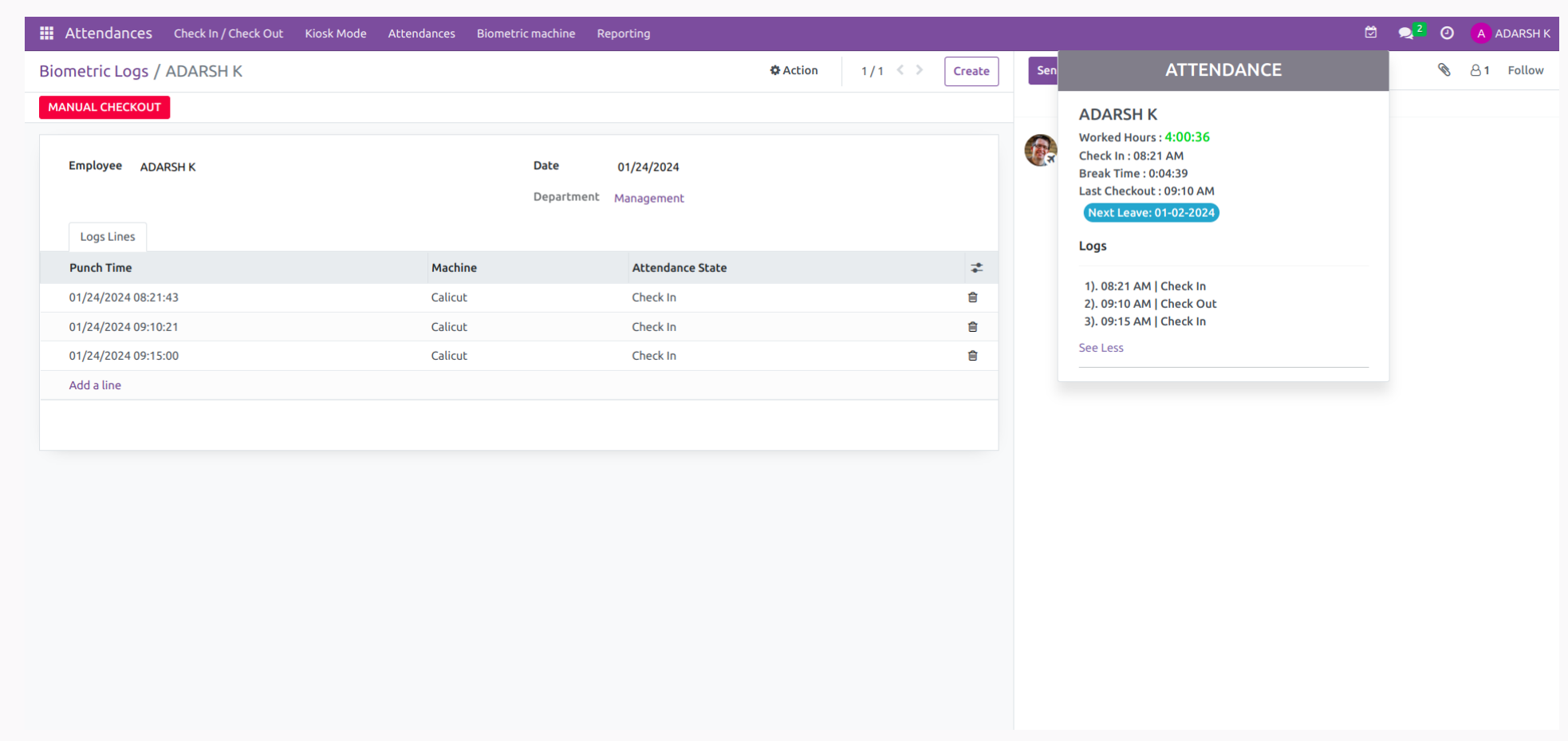Delete the 08:21:43 log line
The height and width of the screenshot is (741, 1568).
972,298
